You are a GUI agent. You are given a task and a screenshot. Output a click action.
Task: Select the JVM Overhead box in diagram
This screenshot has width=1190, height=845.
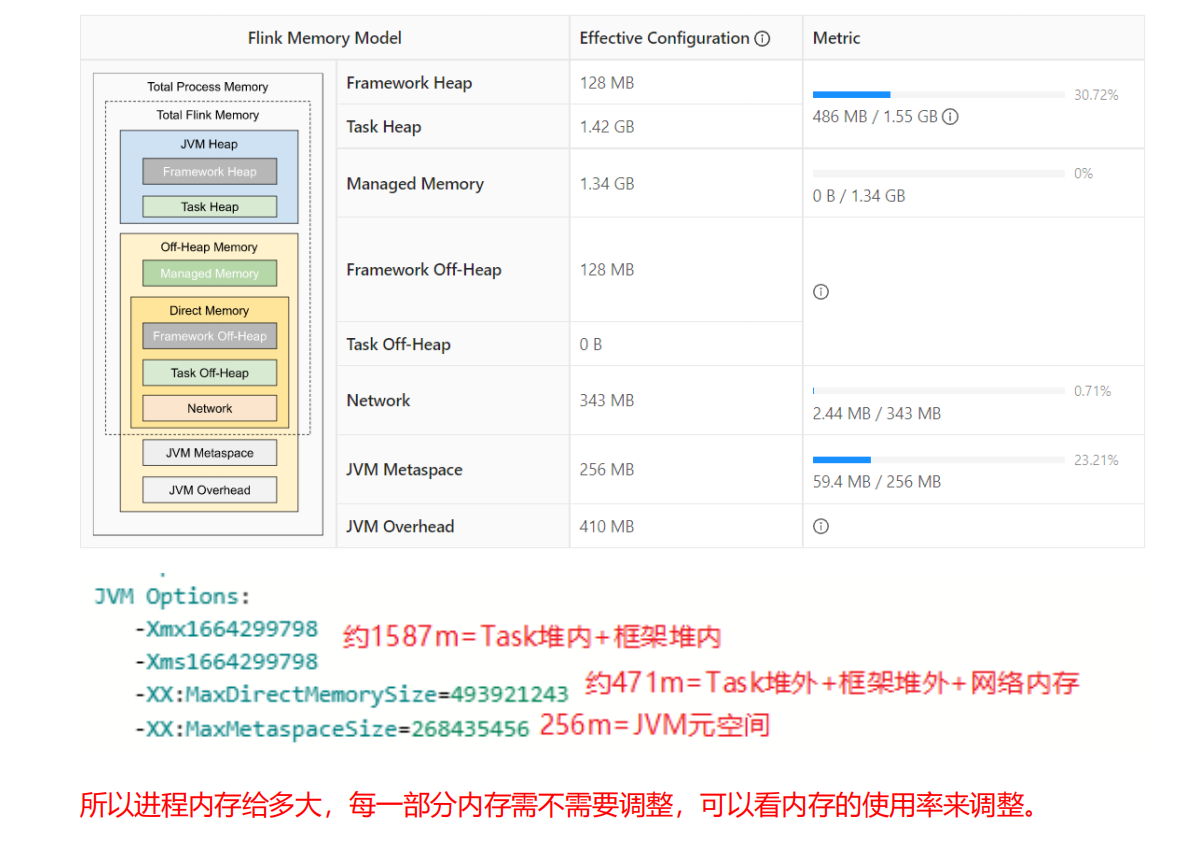tap(209, 490)
